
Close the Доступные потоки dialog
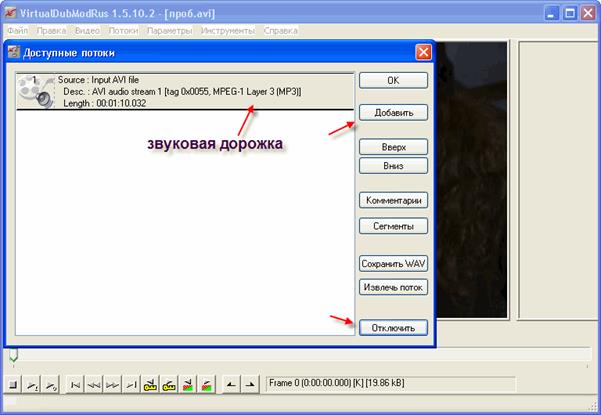click(x=423, y=52)
